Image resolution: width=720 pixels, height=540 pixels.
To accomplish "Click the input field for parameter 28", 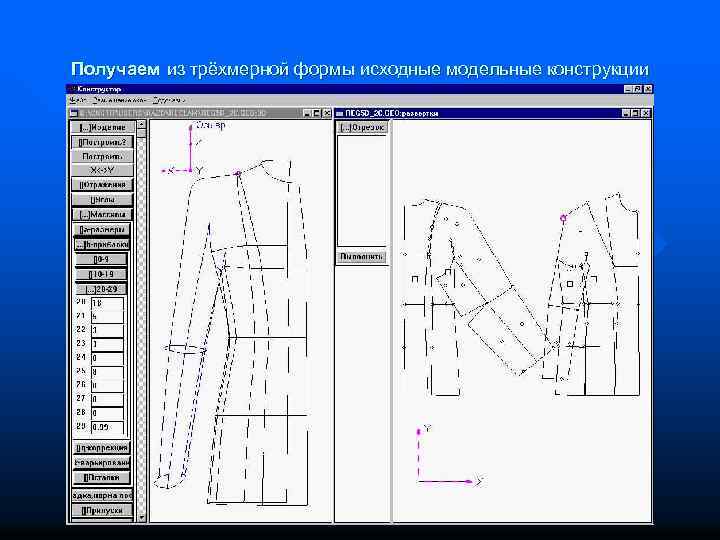I will 107,413.
